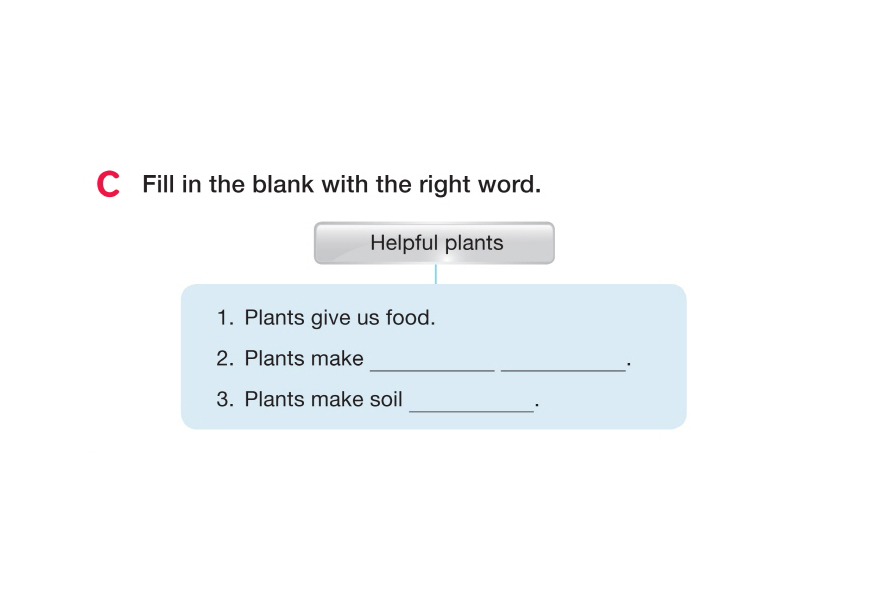Image resolution: width=873 pixels, height=612 pixels.
Task: Click the number 1 list marker
Action: [224, 318]
